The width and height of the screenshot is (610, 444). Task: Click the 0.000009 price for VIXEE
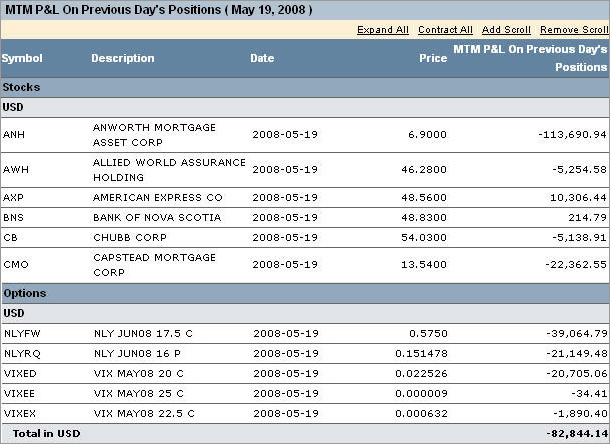(x=421, y=394)
